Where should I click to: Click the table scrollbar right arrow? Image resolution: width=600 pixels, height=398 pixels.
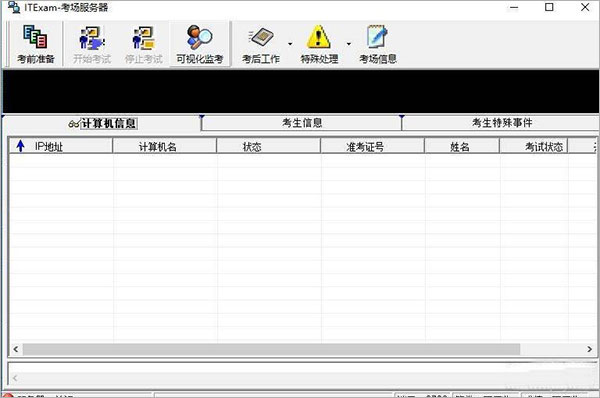click(x=590, y=349)
